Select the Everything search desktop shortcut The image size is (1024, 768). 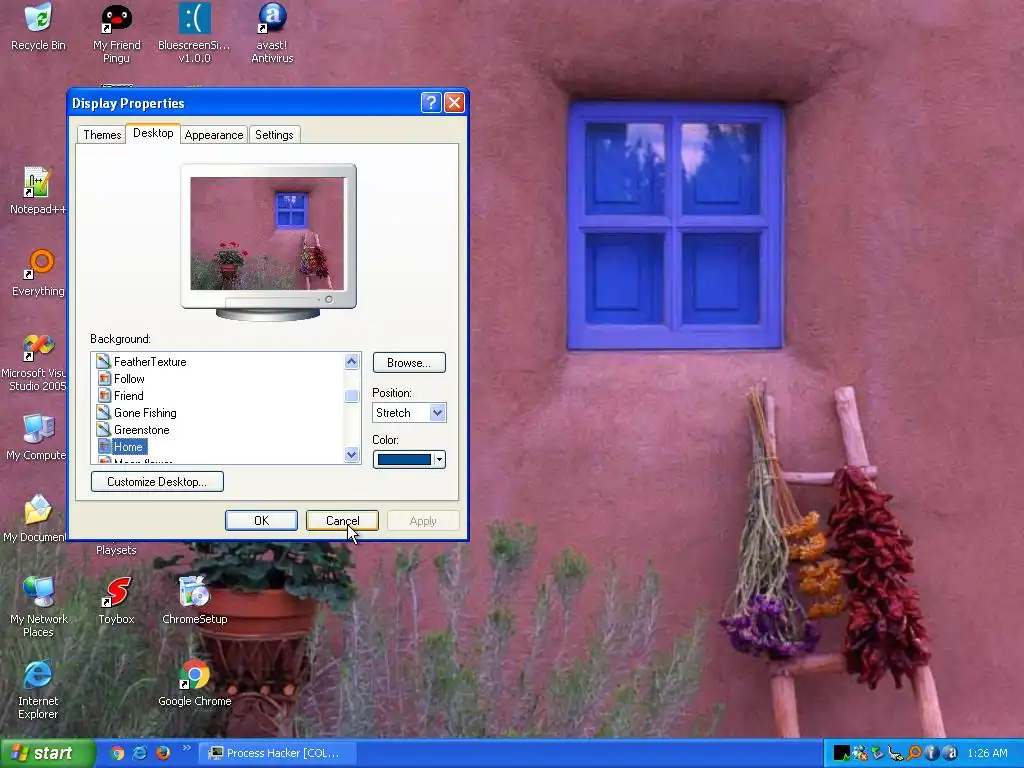click(38, 273)
